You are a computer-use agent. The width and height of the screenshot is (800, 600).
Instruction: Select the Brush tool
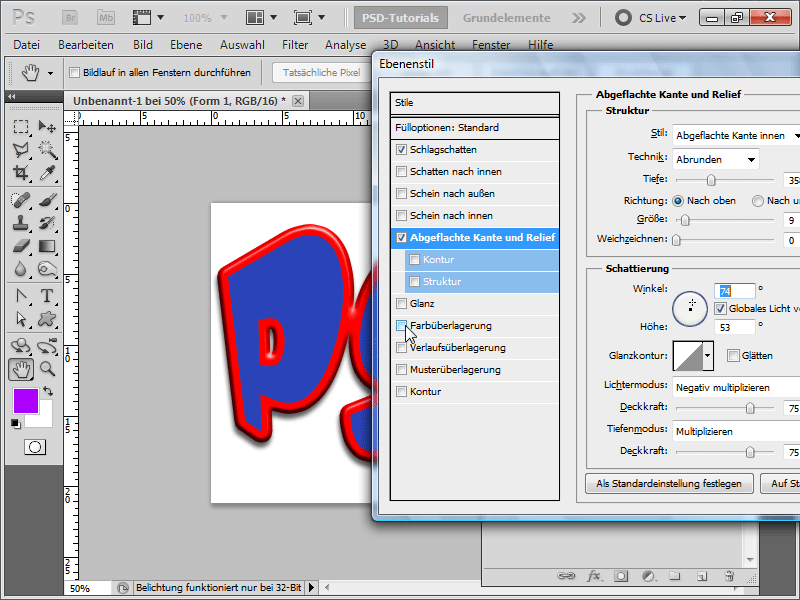point(47,199)
